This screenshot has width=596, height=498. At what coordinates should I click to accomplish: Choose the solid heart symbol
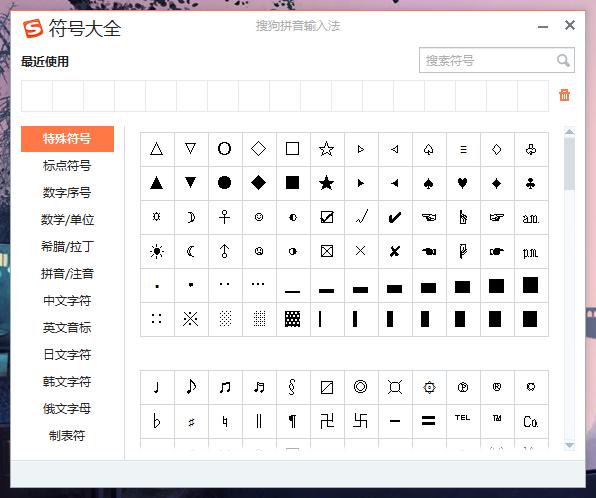(x=463, y=183)
